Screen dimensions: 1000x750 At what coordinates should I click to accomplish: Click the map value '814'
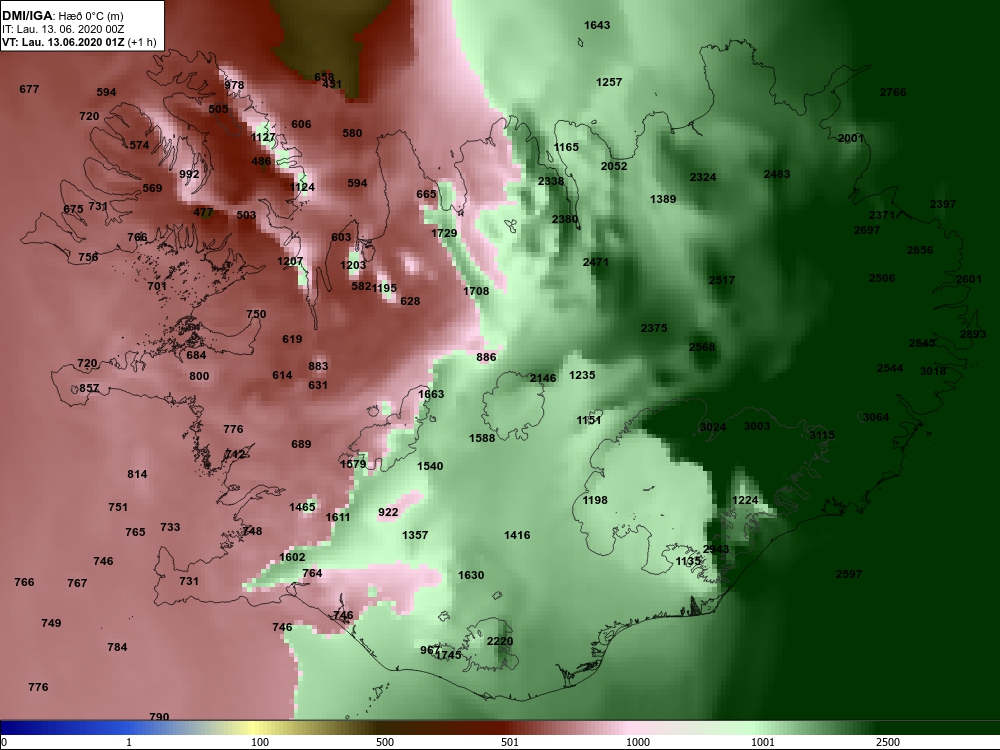click(137, 474)
